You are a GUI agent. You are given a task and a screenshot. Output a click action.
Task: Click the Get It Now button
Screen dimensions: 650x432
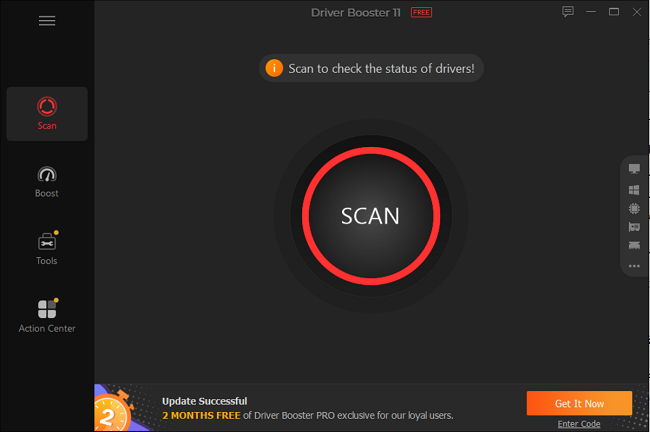(x=579, y=403)
